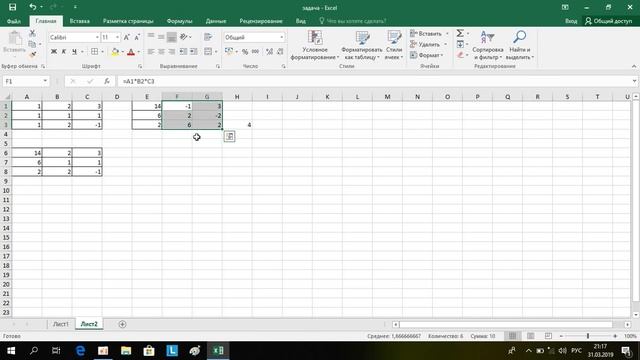Screen dimensions: 640x360
Task: Increase font size with the larger A icon
Action: click(127, 37)
